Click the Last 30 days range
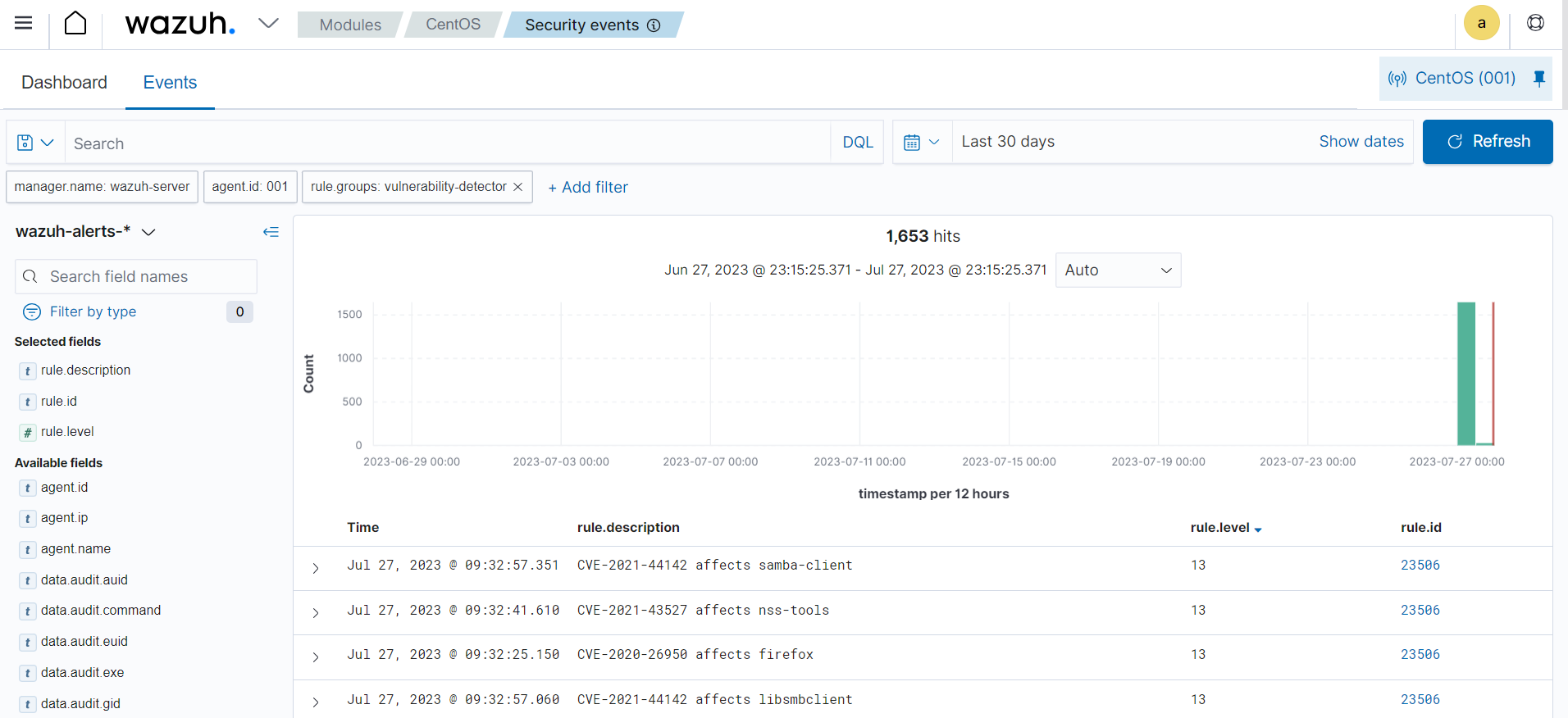The height and width of the screenshot is (718, 1568). click(1008, 142)
